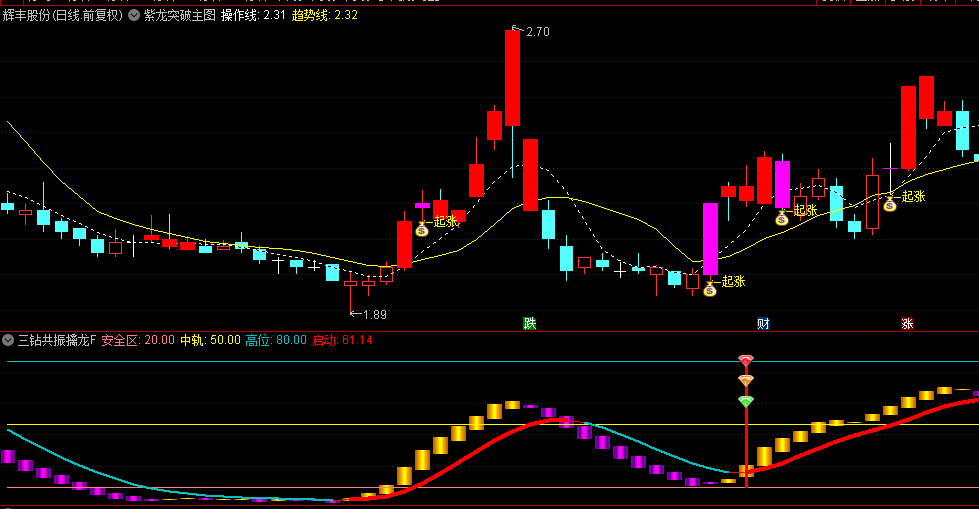
Task: Click the 辉丰股份(日线.前复权) chart title
Action: tap(63, 15)
